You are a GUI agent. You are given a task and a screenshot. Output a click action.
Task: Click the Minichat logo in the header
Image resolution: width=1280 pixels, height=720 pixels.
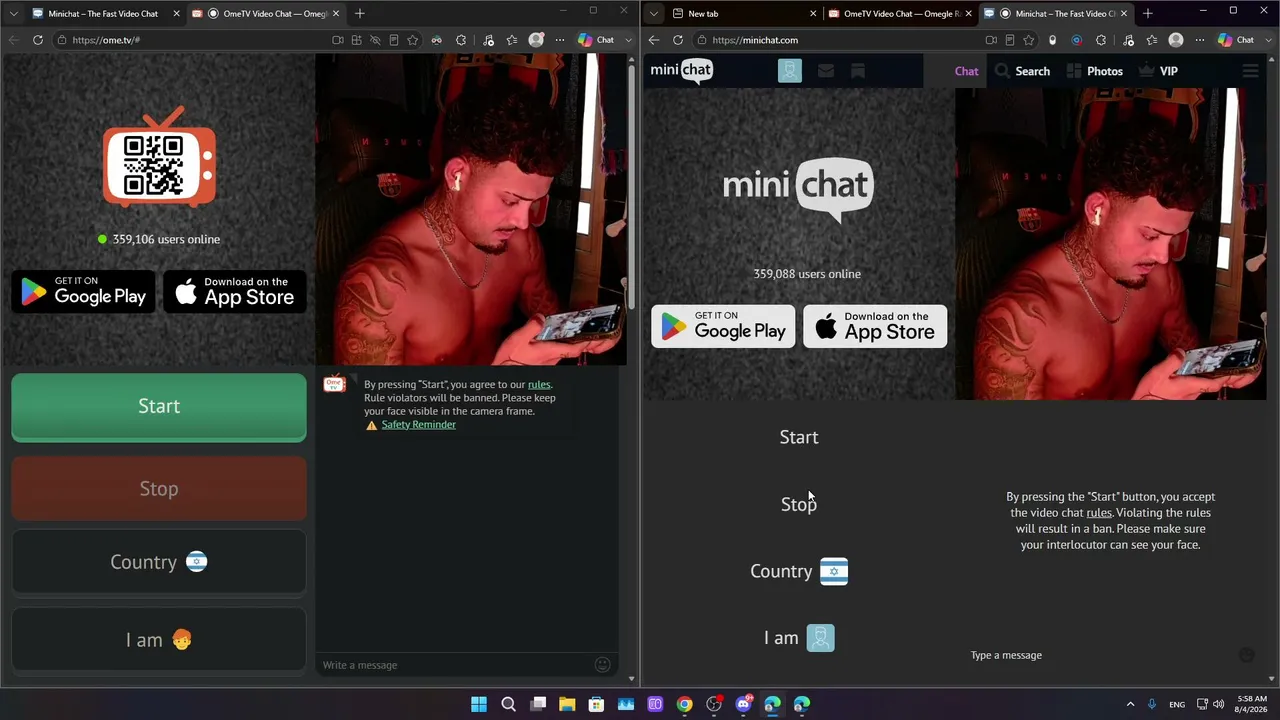682,70
